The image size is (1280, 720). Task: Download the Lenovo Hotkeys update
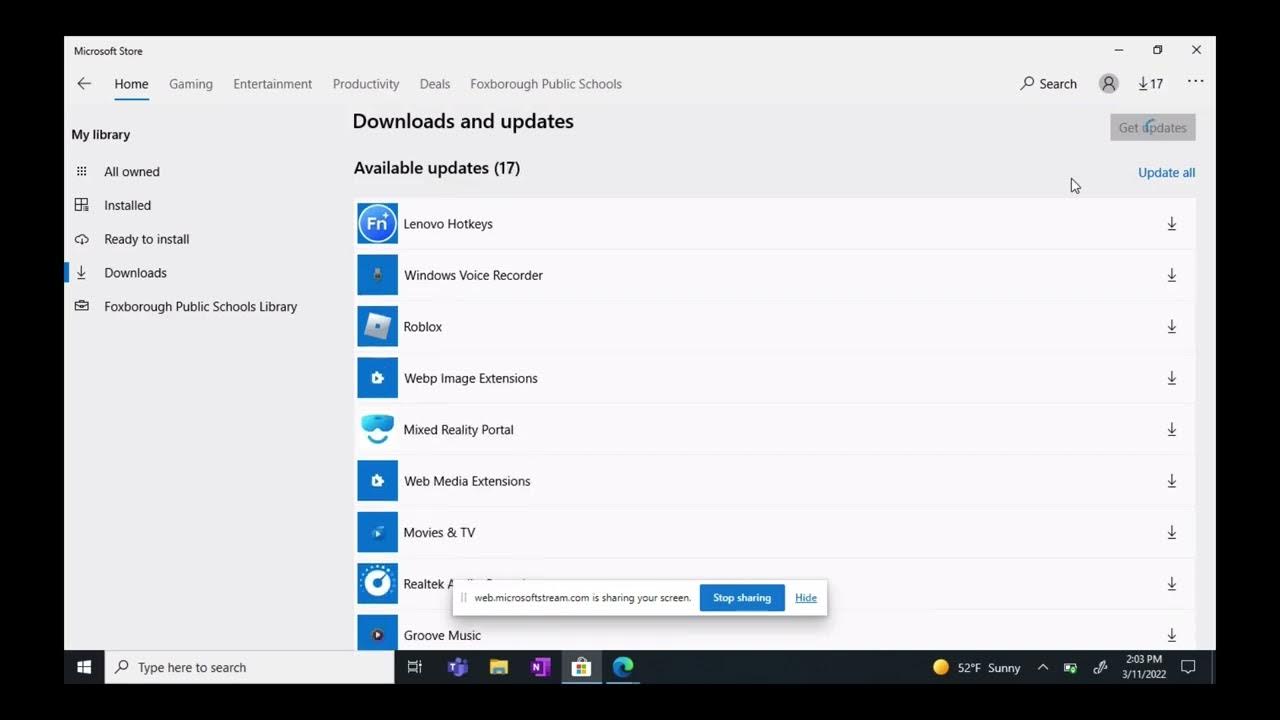tap(1172, 224)
